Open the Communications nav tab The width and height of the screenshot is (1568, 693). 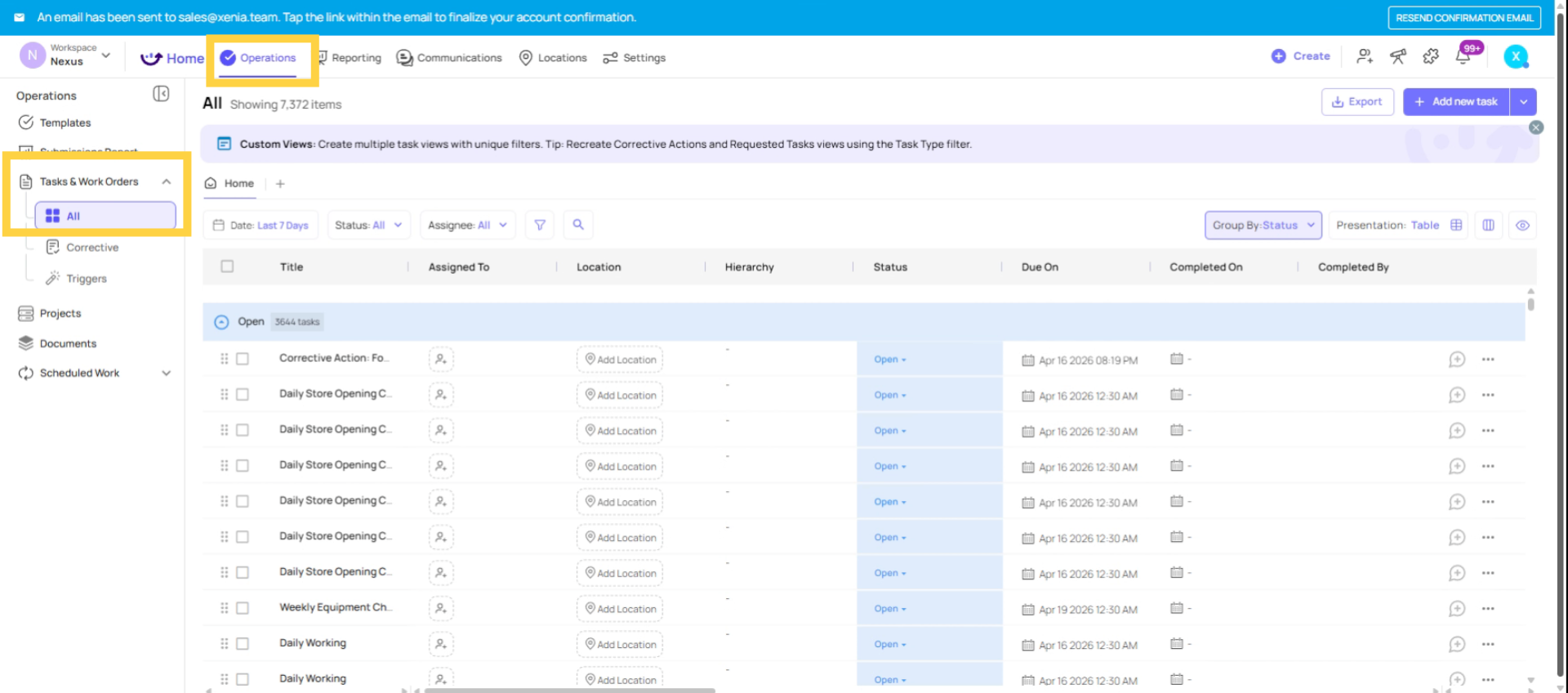tap(449, 58)
